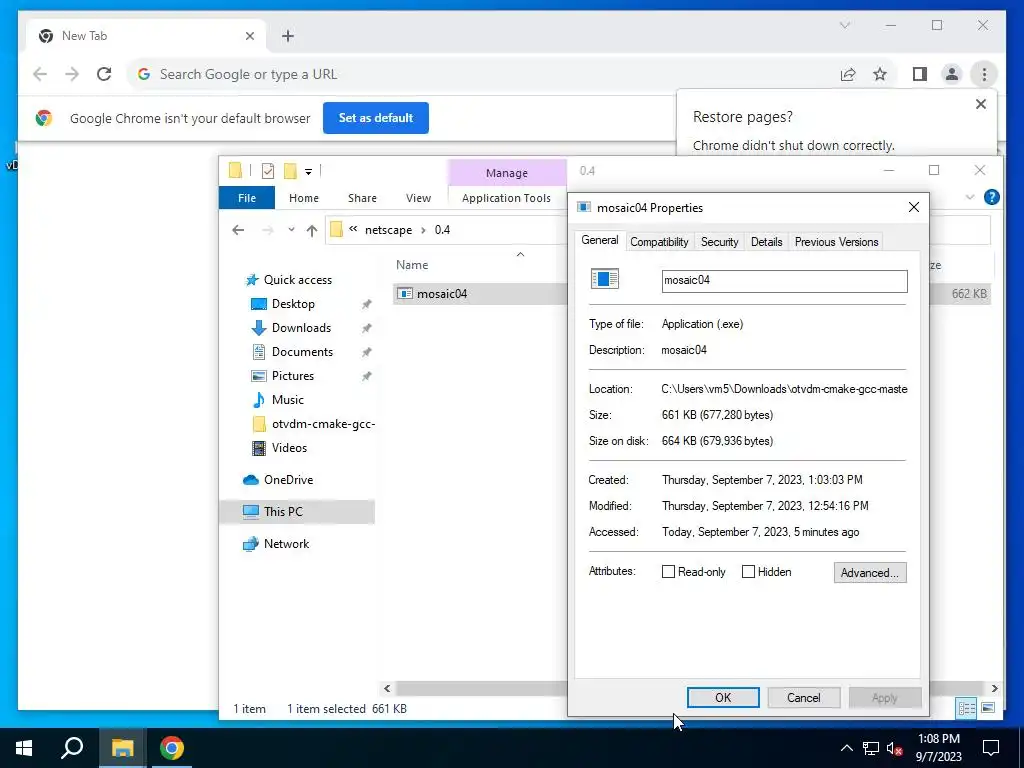Open a new Chrome tab
Screen dimensions: 1024x768
(287, 36)
